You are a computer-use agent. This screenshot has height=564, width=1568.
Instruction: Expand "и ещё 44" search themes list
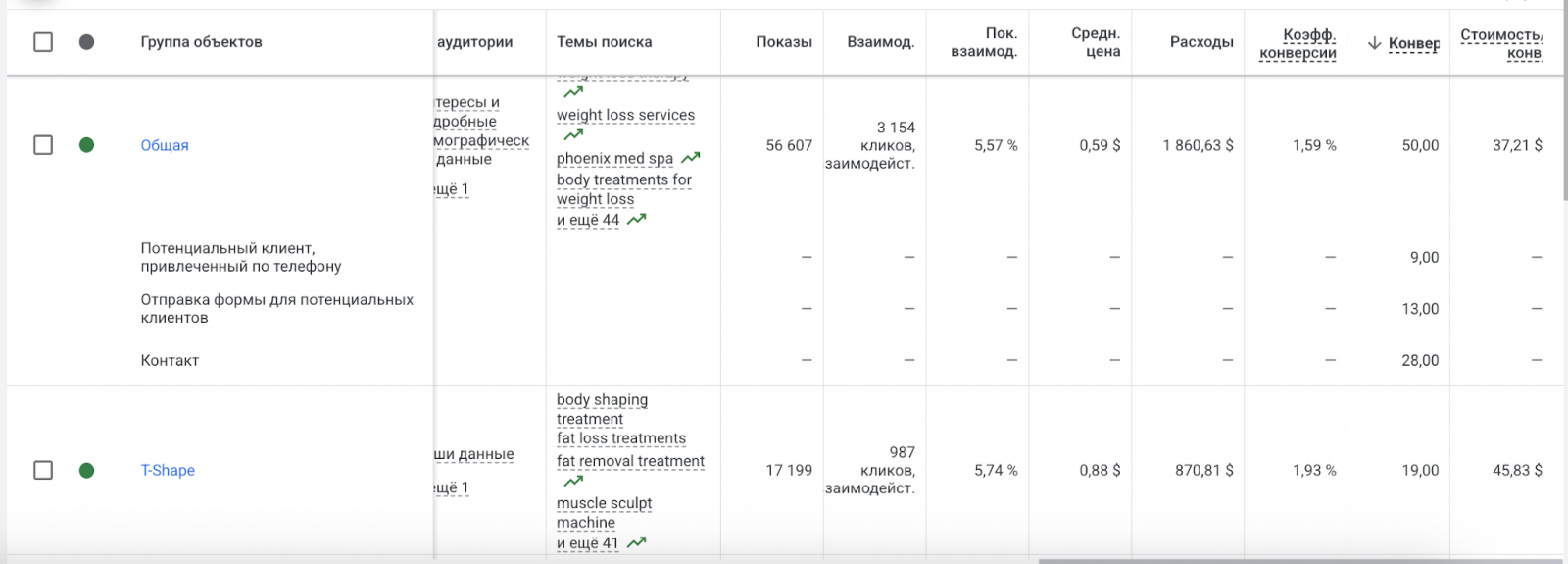tap(588, 220)
